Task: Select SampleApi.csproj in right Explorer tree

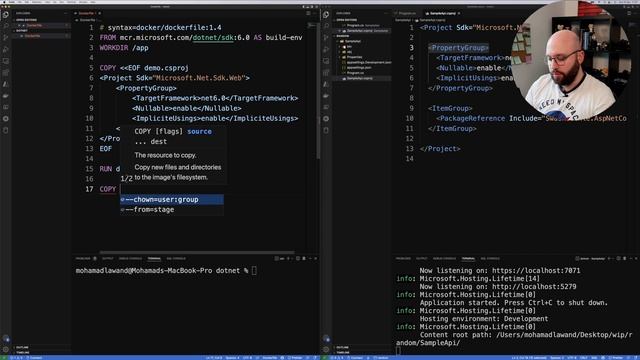Action: [x=360, y=78]
